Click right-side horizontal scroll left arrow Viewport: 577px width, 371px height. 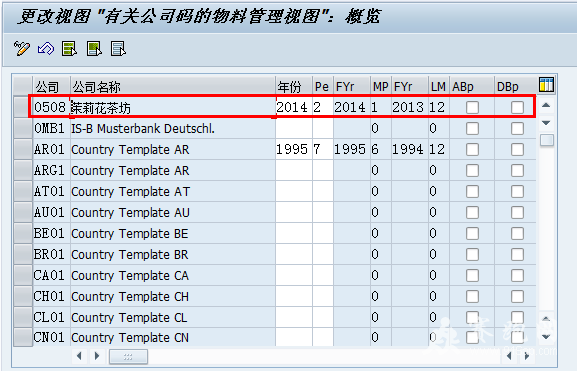[509, 356]
